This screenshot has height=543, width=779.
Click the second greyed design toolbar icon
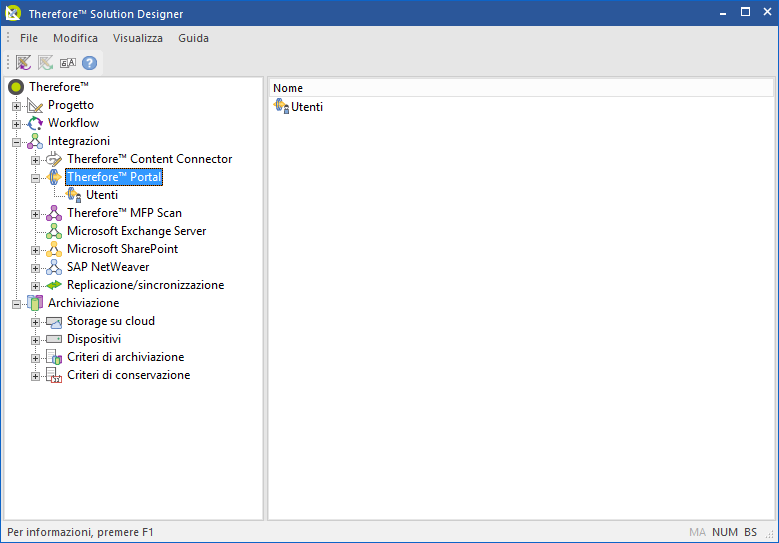(46, 63)
